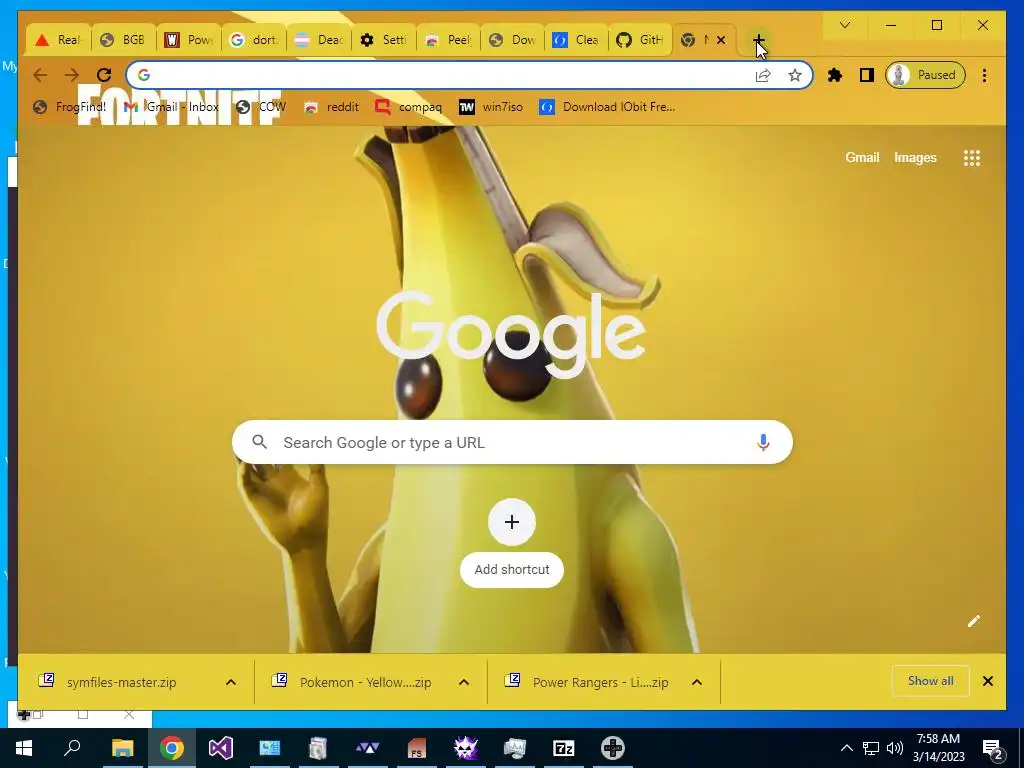The width and height of the screenshot is (1024, 768).
Task: Click the Images link on the page
Action: click(915, 157)
